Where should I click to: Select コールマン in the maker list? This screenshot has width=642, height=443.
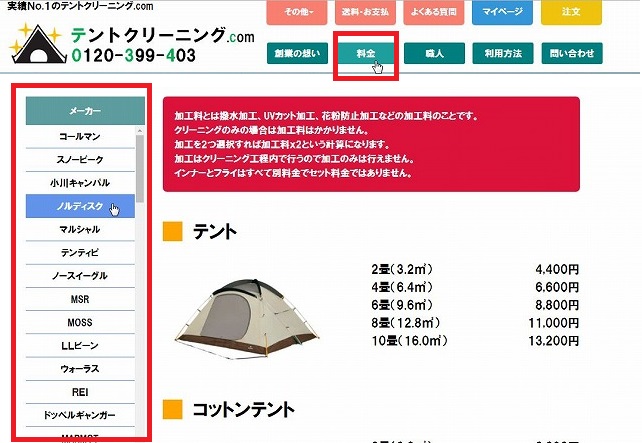point(80,137)
